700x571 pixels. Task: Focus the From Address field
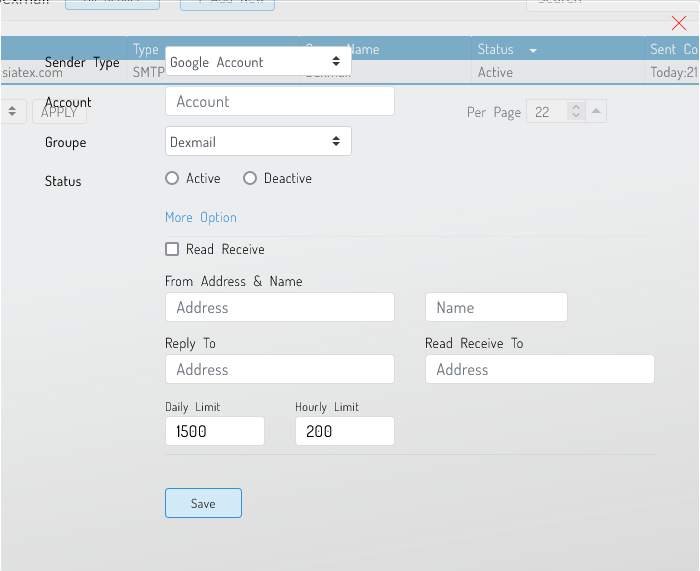(x=280, y=308)
